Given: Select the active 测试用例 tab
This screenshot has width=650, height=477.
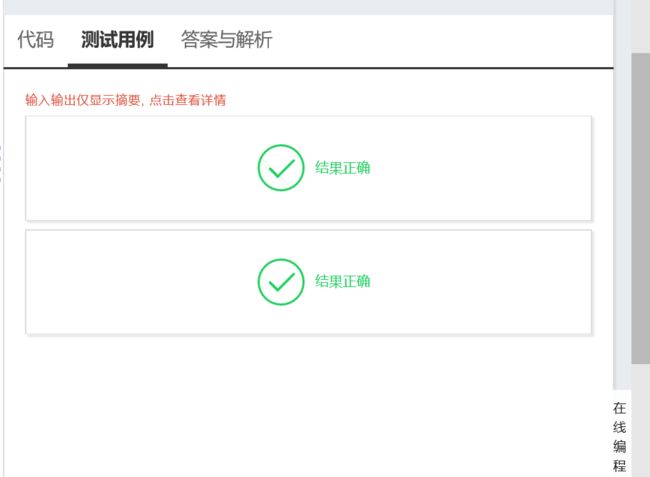Looking at the screenshot, I should coord(117,40).
